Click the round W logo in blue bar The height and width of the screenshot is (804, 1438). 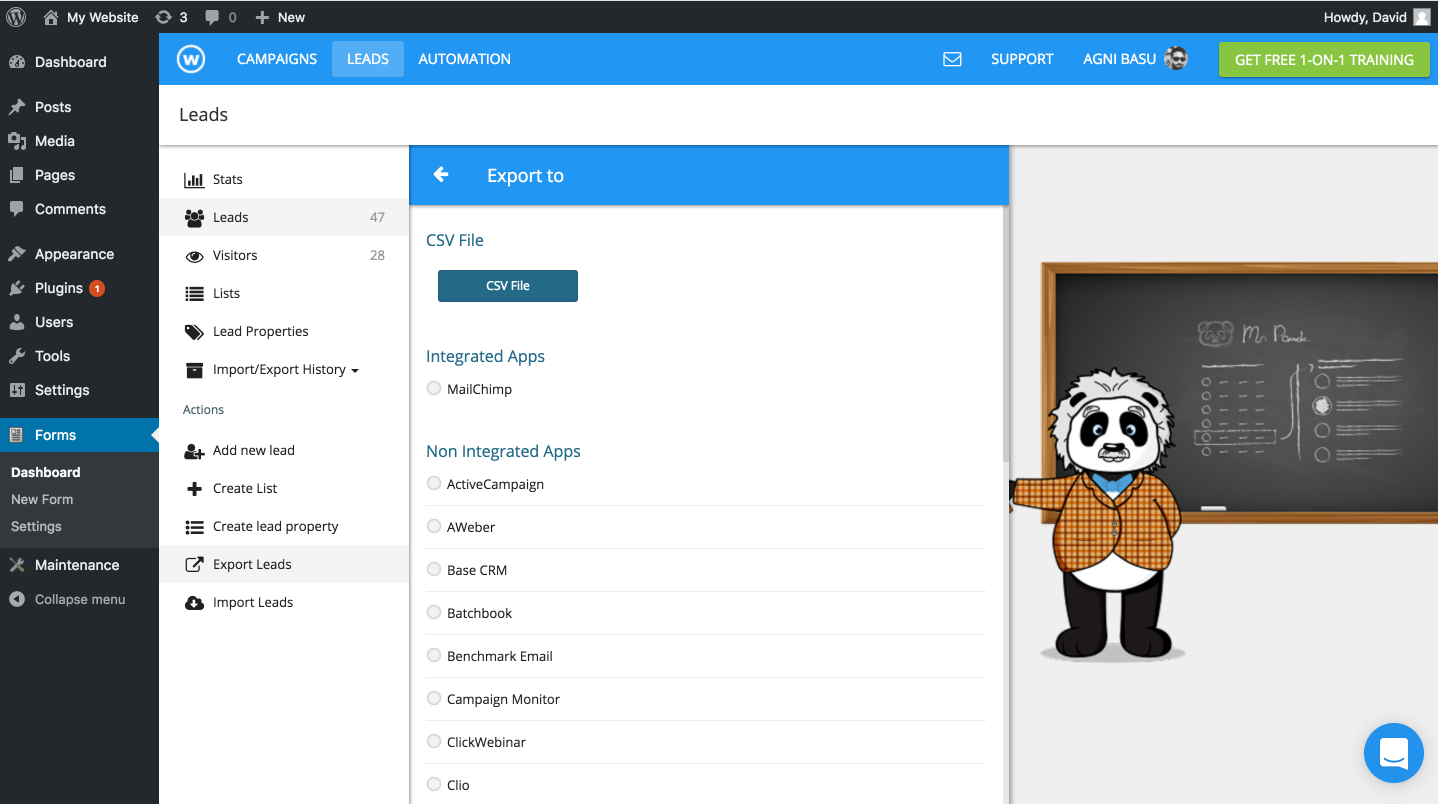click(191, 59)
